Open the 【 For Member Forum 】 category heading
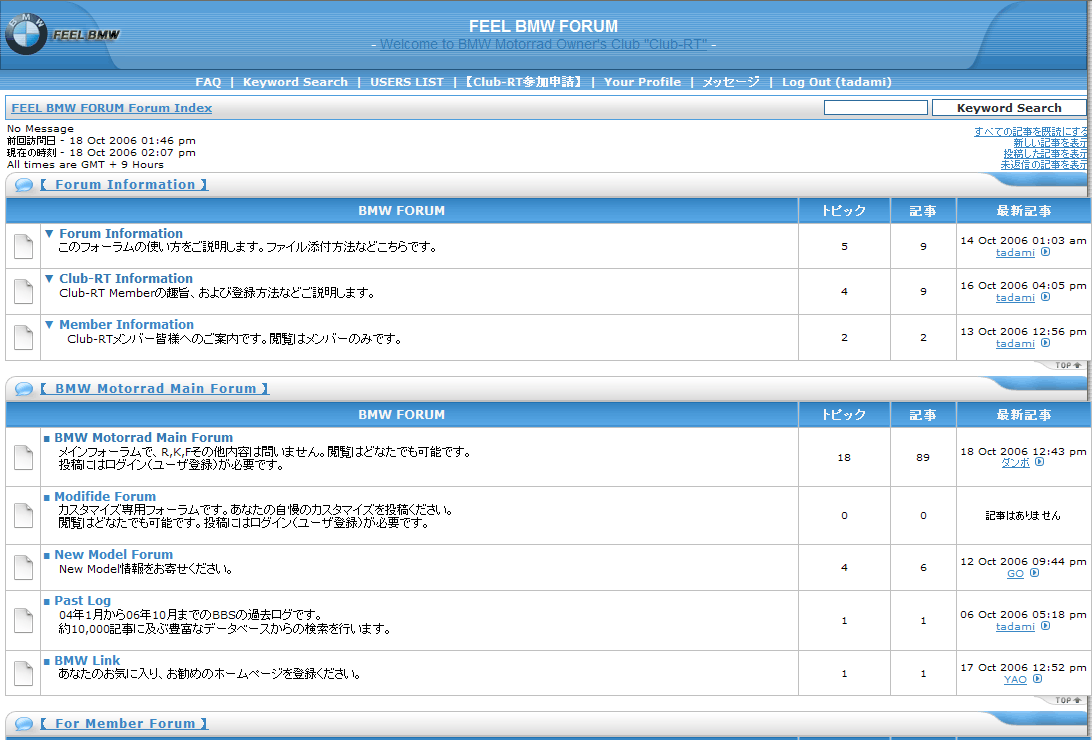The height and width of the screenshot is (740, 1092). pyautogui.click(x=124, y=723)
